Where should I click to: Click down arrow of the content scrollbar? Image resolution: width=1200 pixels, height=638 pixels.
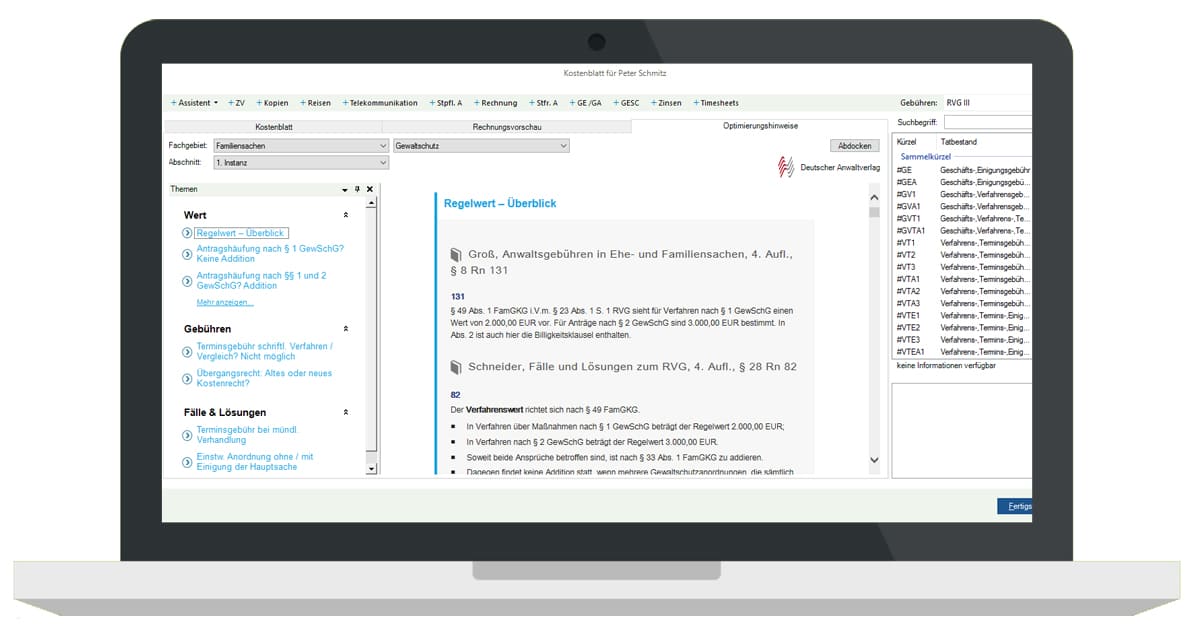click(874, 460)
